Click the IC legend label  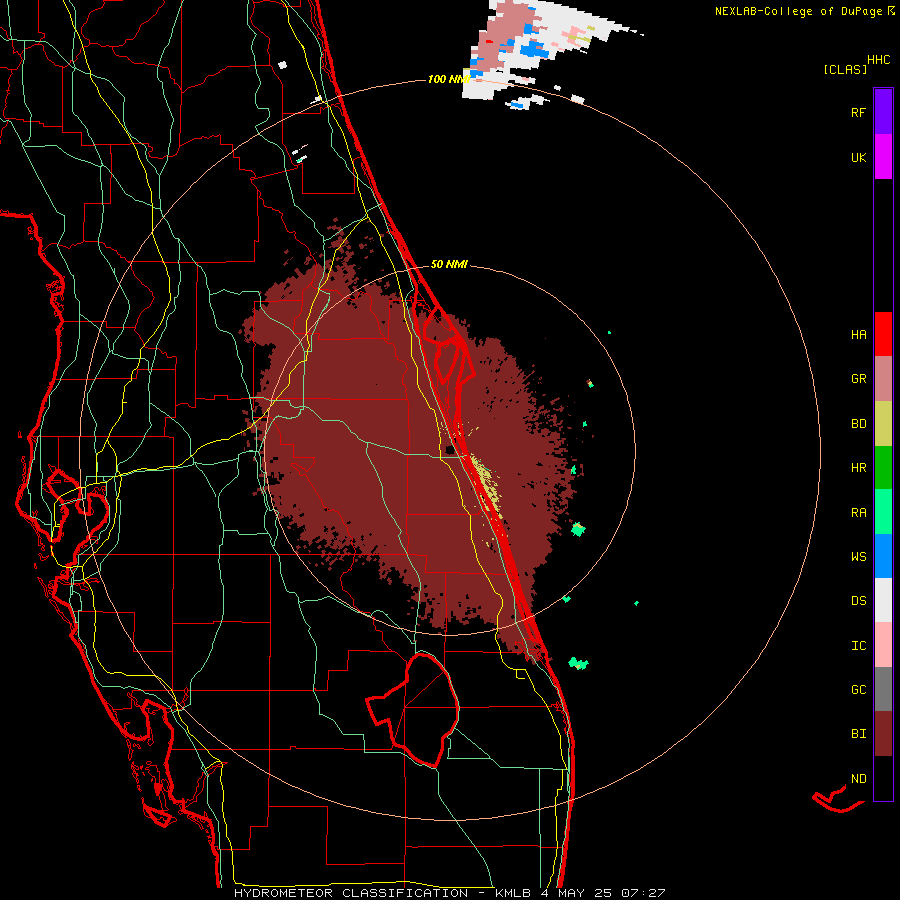point(858,646)
